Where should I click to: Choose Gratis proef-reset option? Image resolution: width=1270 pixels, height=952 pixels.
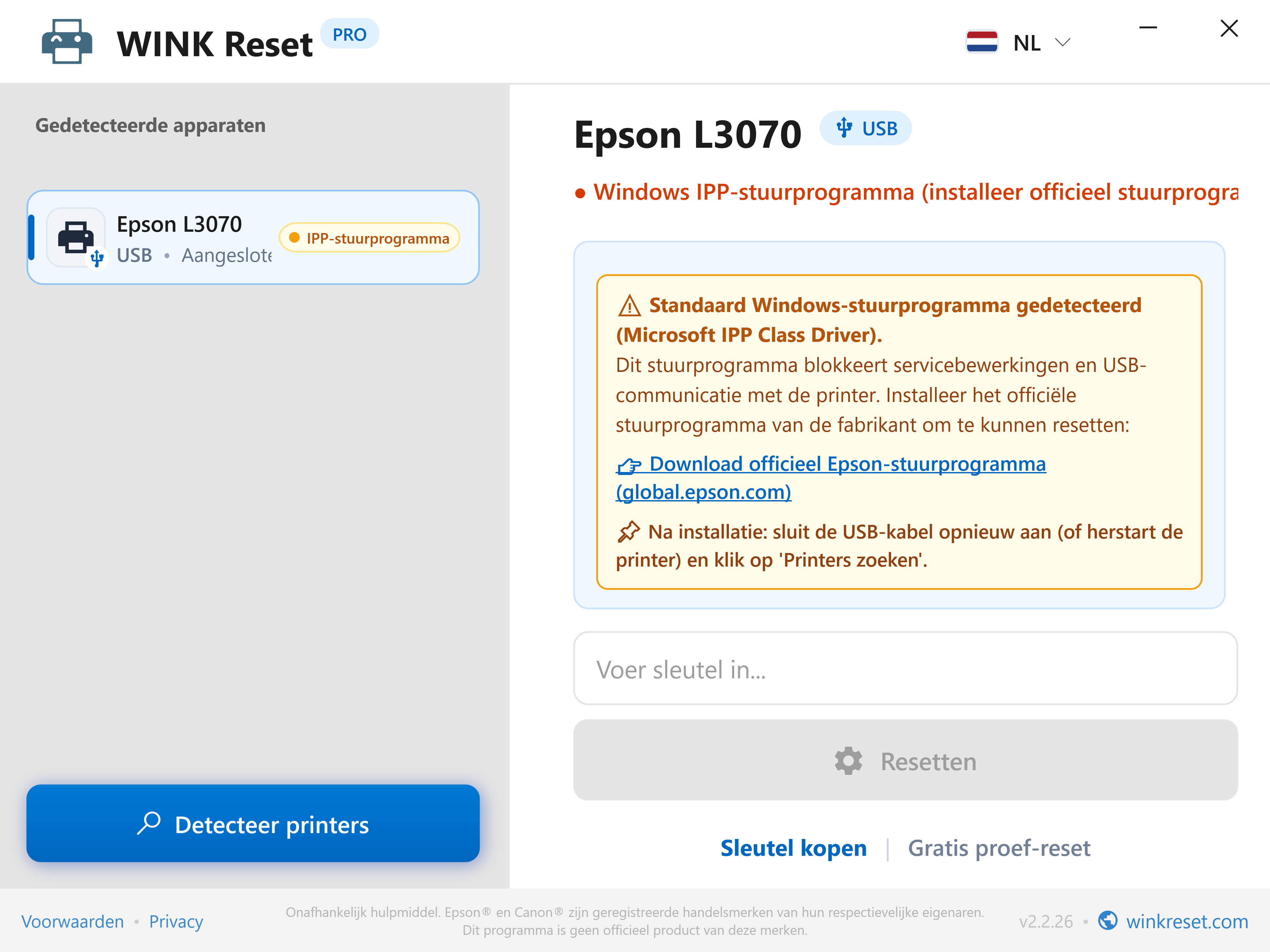999,848
